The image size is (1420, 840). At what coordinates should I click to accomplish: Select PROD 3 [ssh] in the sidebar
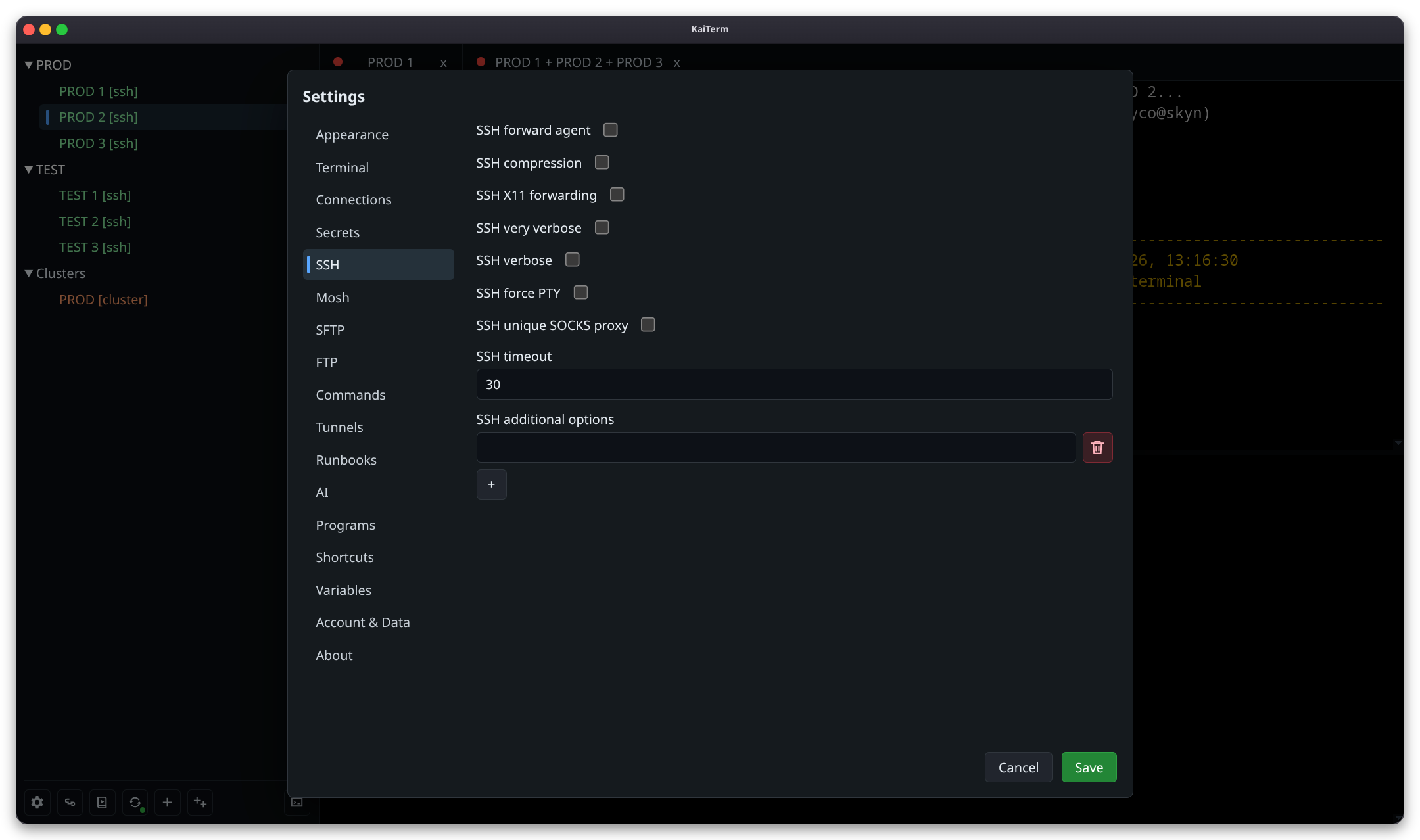[x=99, y=143]
